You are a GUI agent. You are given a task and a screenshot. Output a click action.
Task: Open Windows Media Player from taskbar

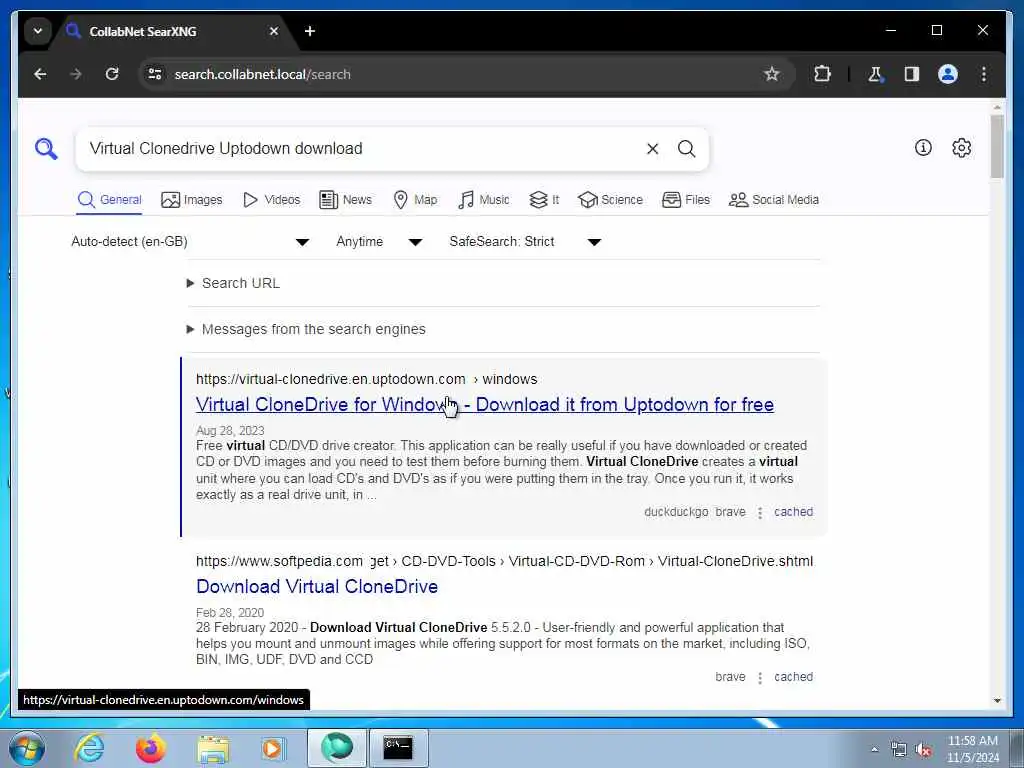pyautogui.click(x=273, y=748)
